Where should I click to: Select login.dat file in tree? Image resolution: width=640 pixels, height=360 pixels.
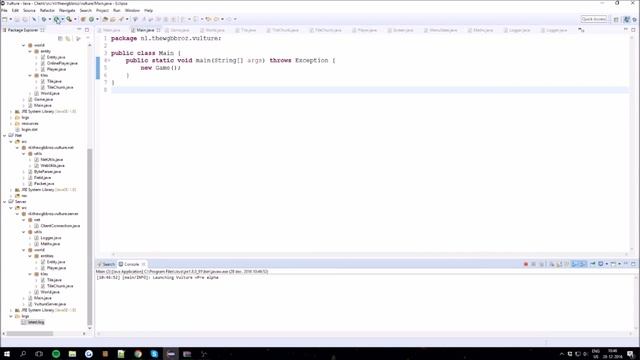(x=29, y=129)
